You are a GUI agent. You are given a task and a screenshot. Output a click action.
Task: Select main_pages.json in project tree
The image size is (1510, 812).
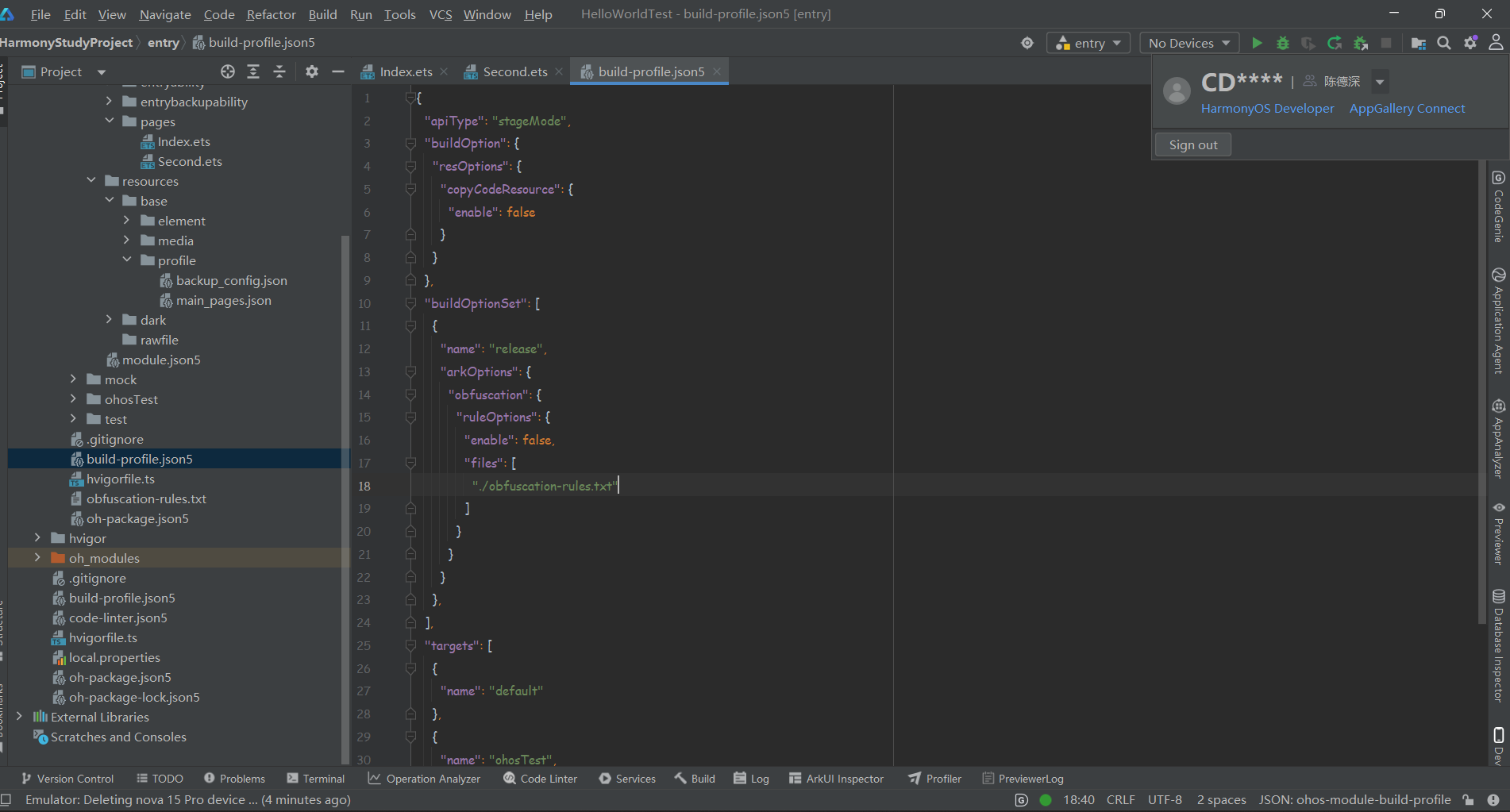coord(223,300)
